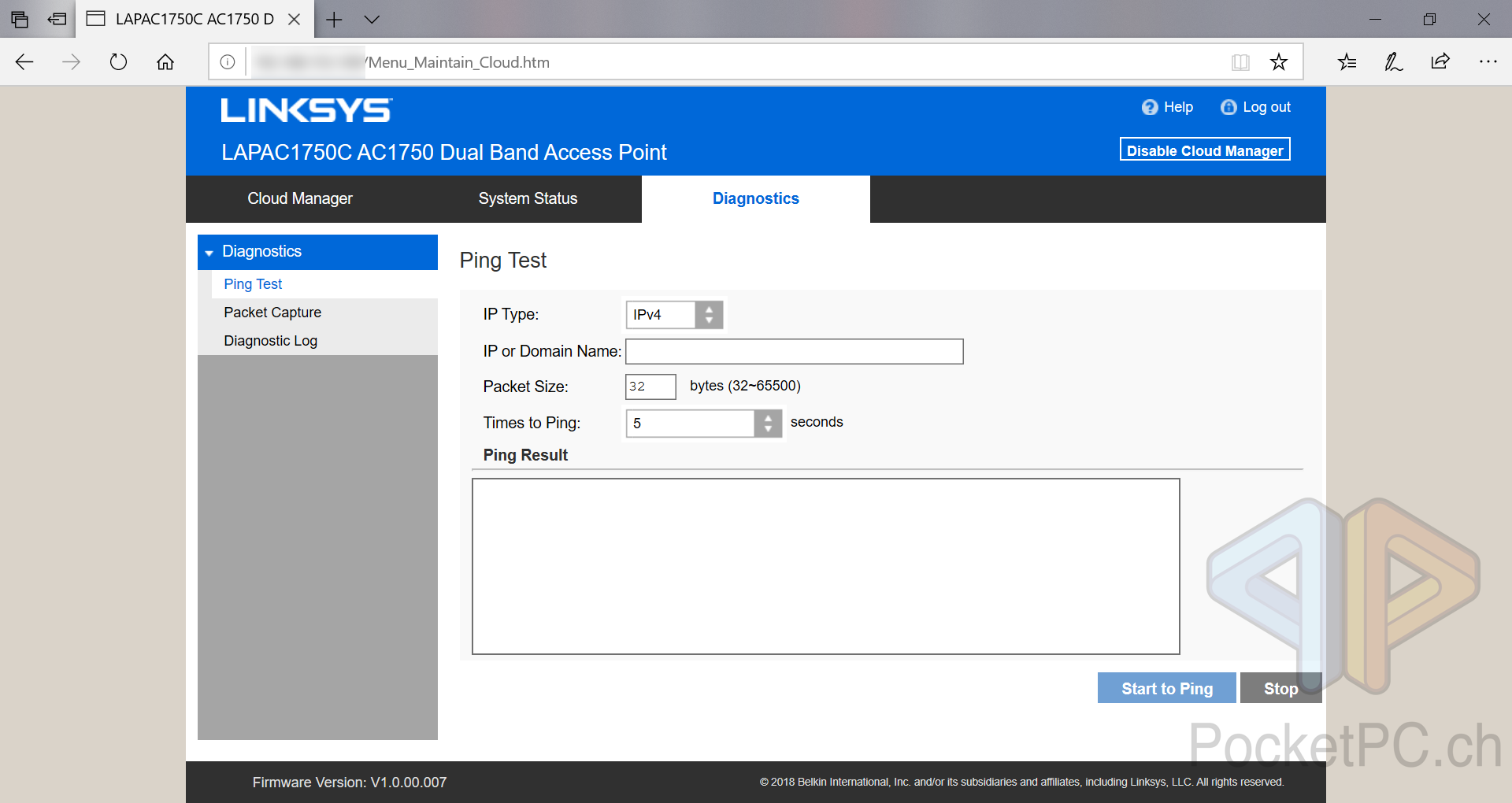Close the LAPAC1750C browser tab
Viewport: 1512px width, 803px height.
click(x=295, y=19)
